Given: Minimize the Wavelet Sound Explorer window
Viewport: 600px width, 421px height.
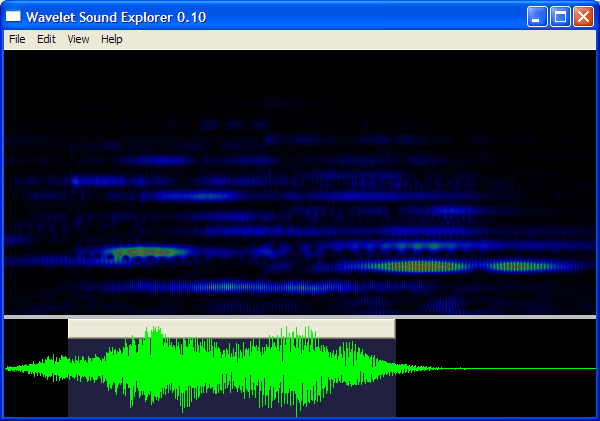Looking at the screenshot, I should tap(536, 17).
